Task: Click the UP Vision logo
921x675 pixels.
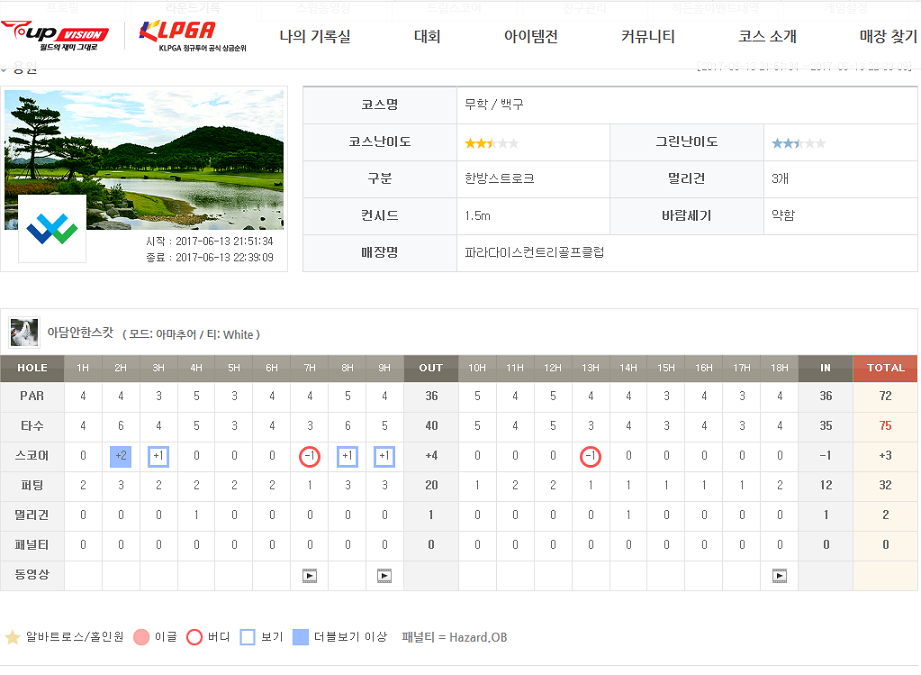Action: pyautogui.click(x=55, y=35)
